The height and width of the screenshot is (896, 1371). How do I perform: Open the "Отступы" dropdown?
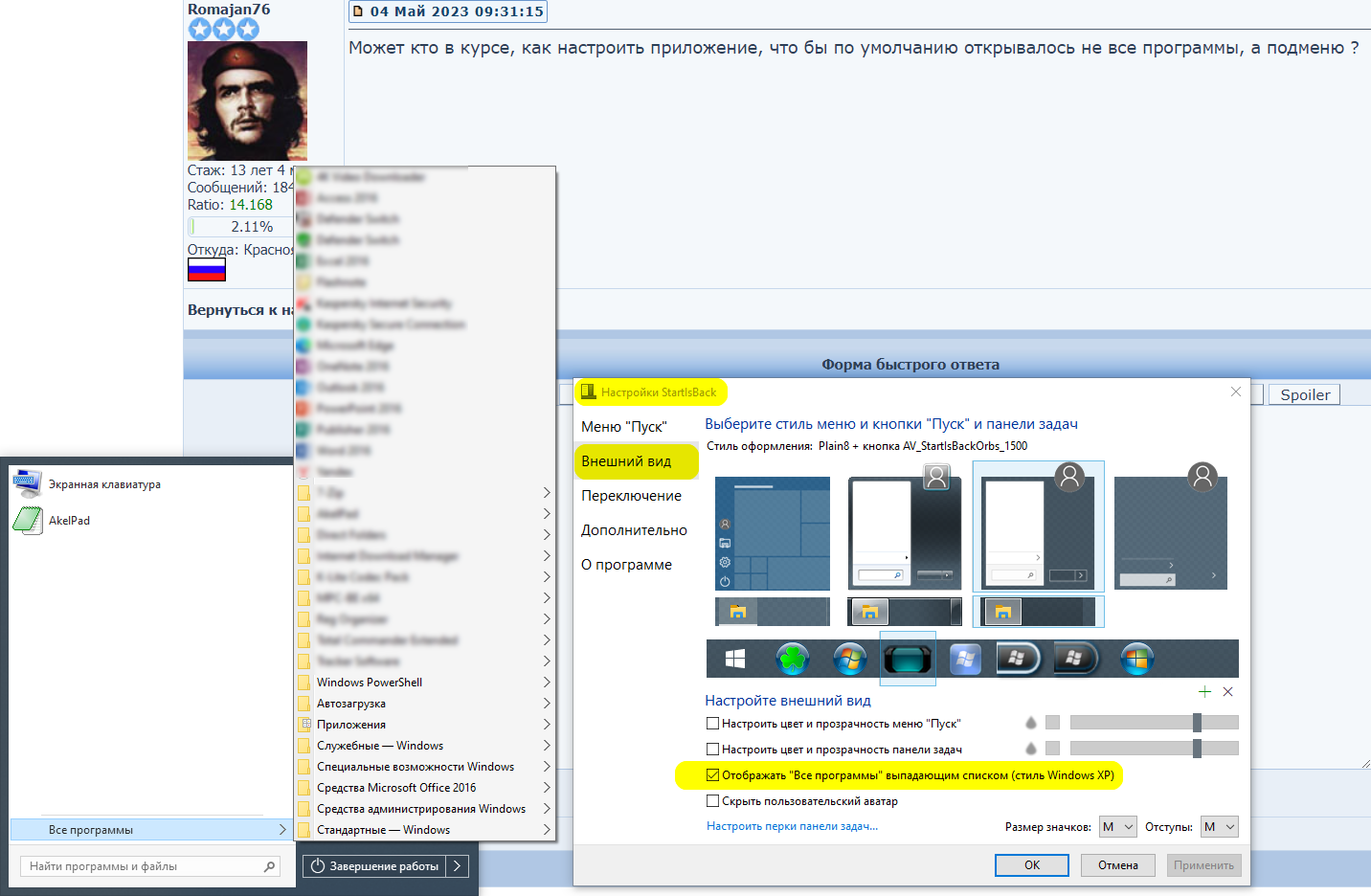(1220, 827)
